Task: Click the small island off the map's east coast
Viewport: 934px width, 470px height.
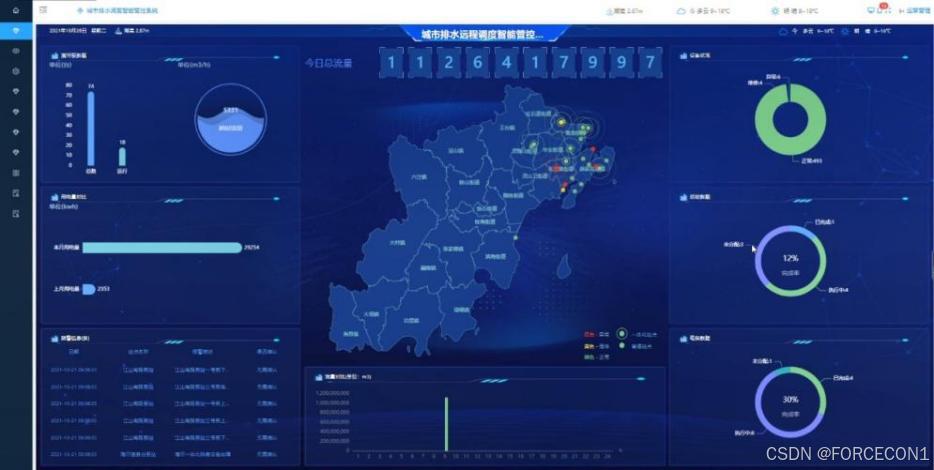Action: coord(563,266)
